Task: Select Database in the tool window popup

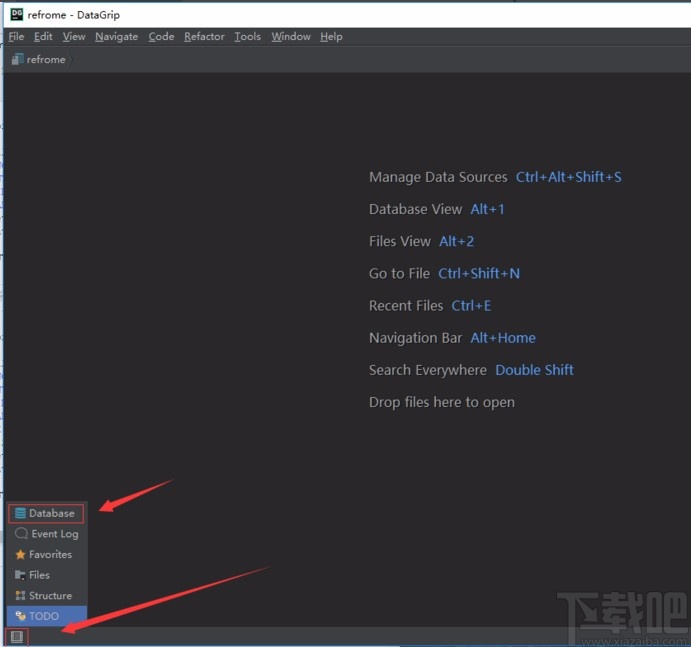Action: tap(46, 513)
